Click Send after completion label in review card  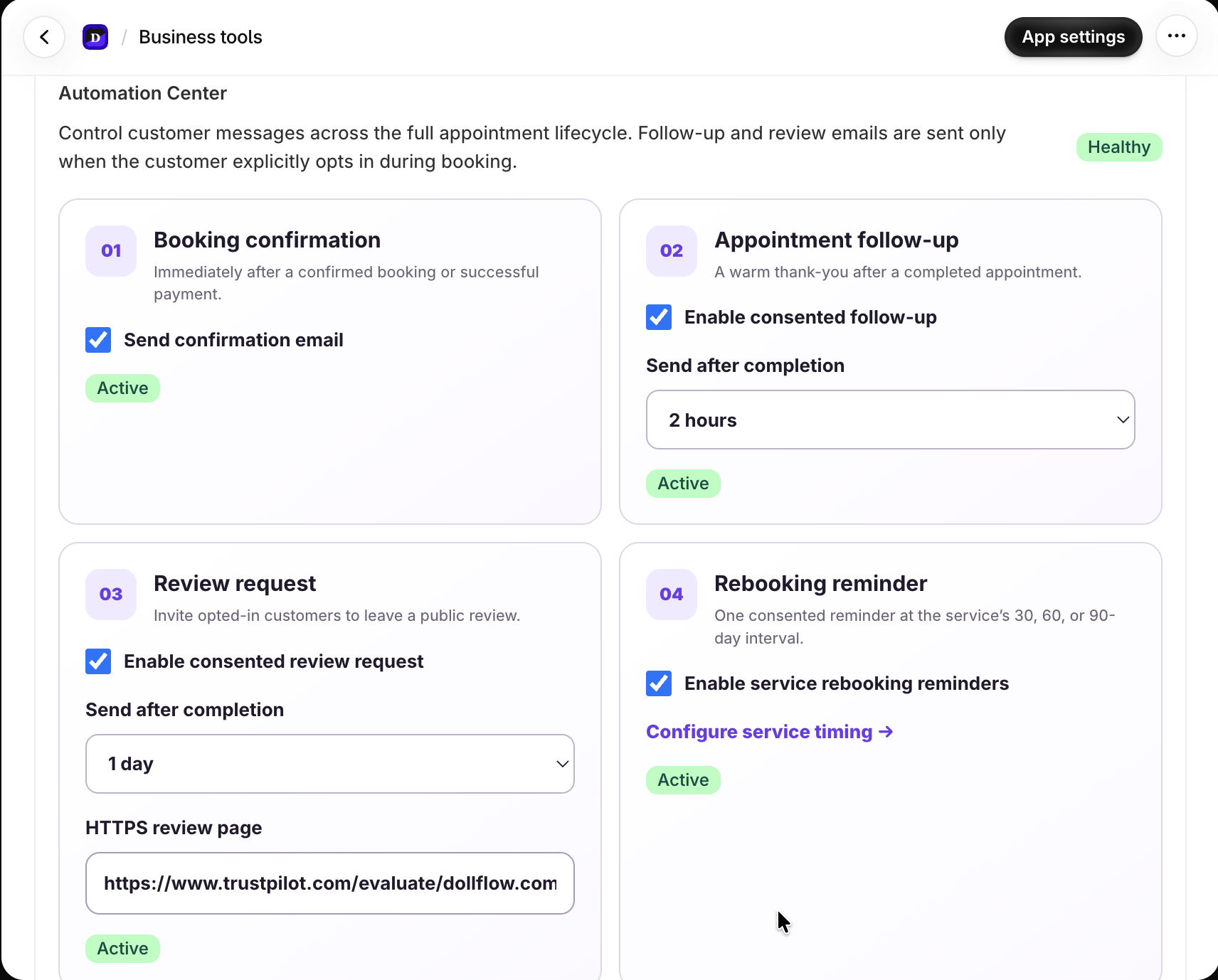click(184, 710)
